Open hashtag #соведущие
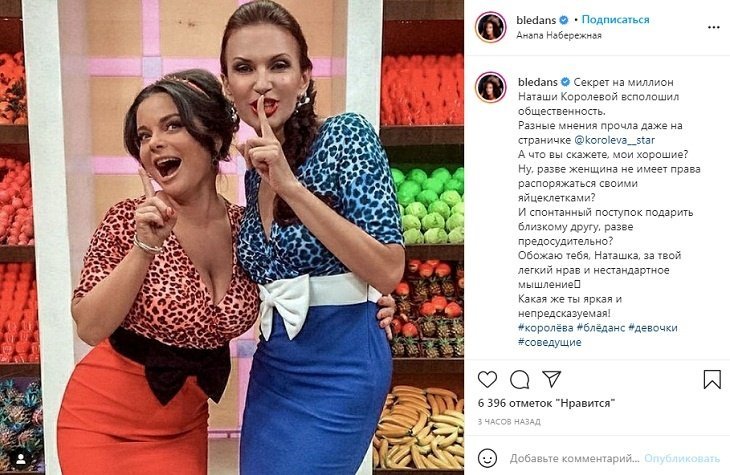The width and height of the screenshot is (730, 475). tap(549, 342)
